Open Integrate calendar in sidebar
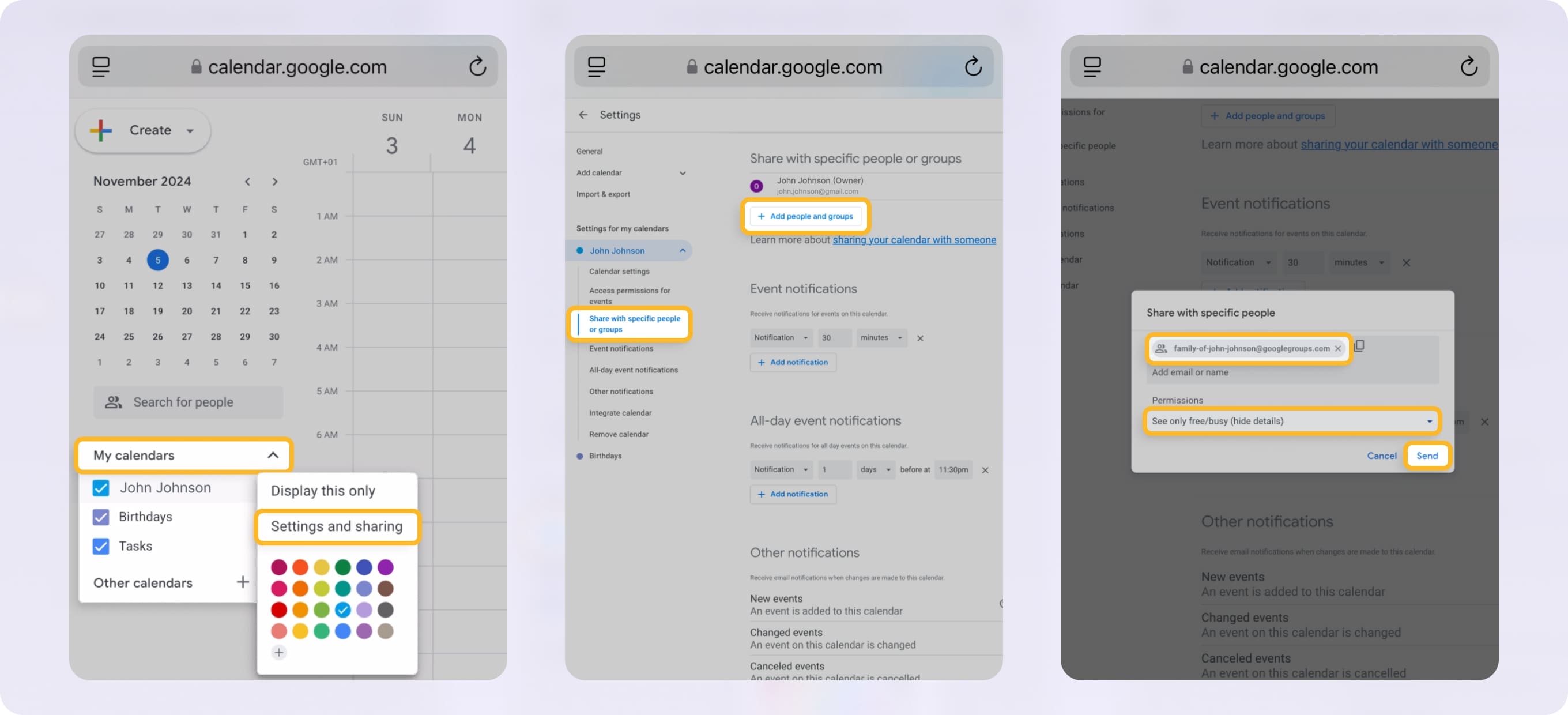 (620, 413)
